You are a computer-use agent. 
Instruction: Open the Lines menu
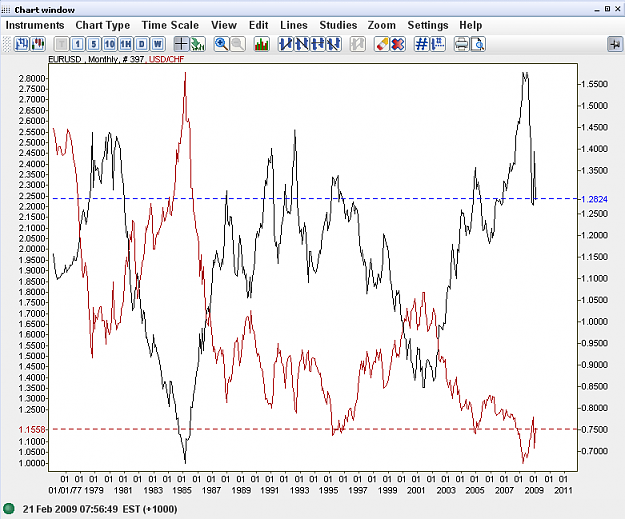point(294,25)
